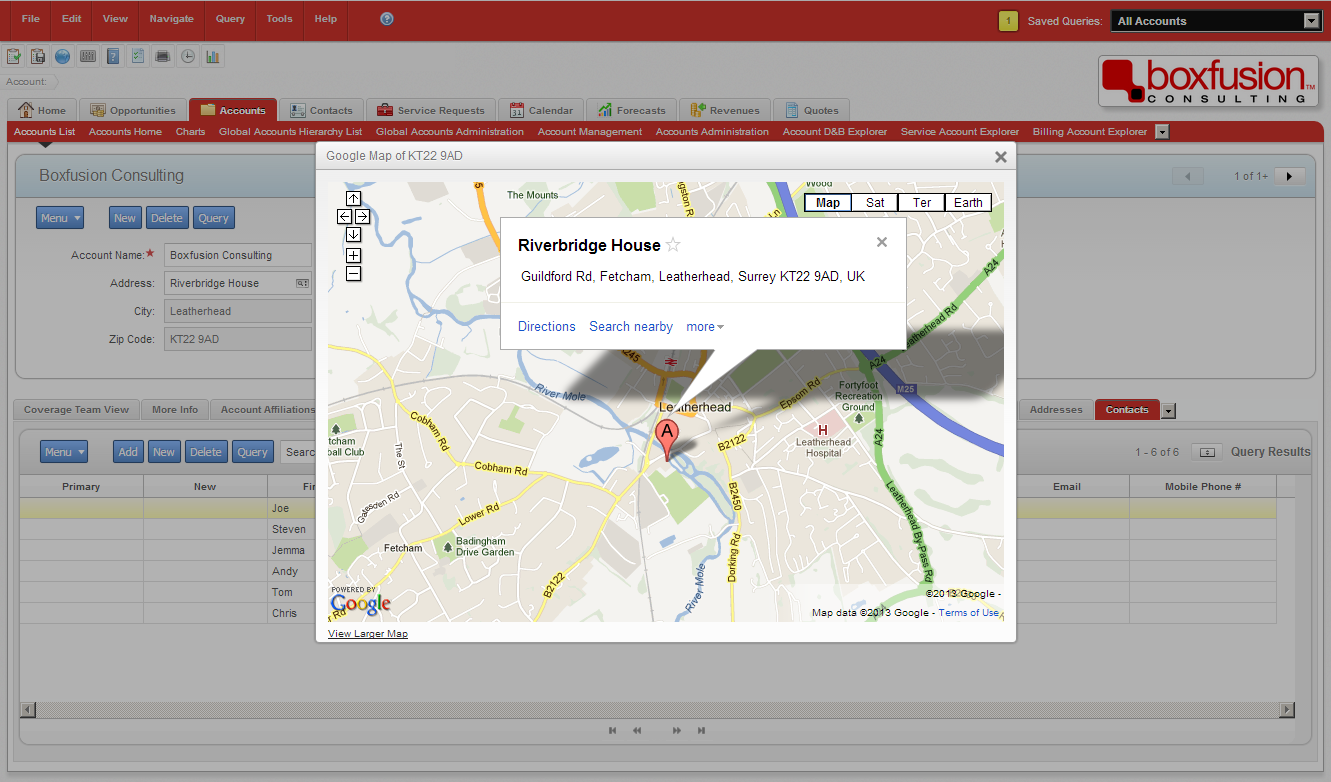Screen dimensions: 1331x782
Task: Click the contacts list horizontal scrollbar
Action: click(658, 709)
